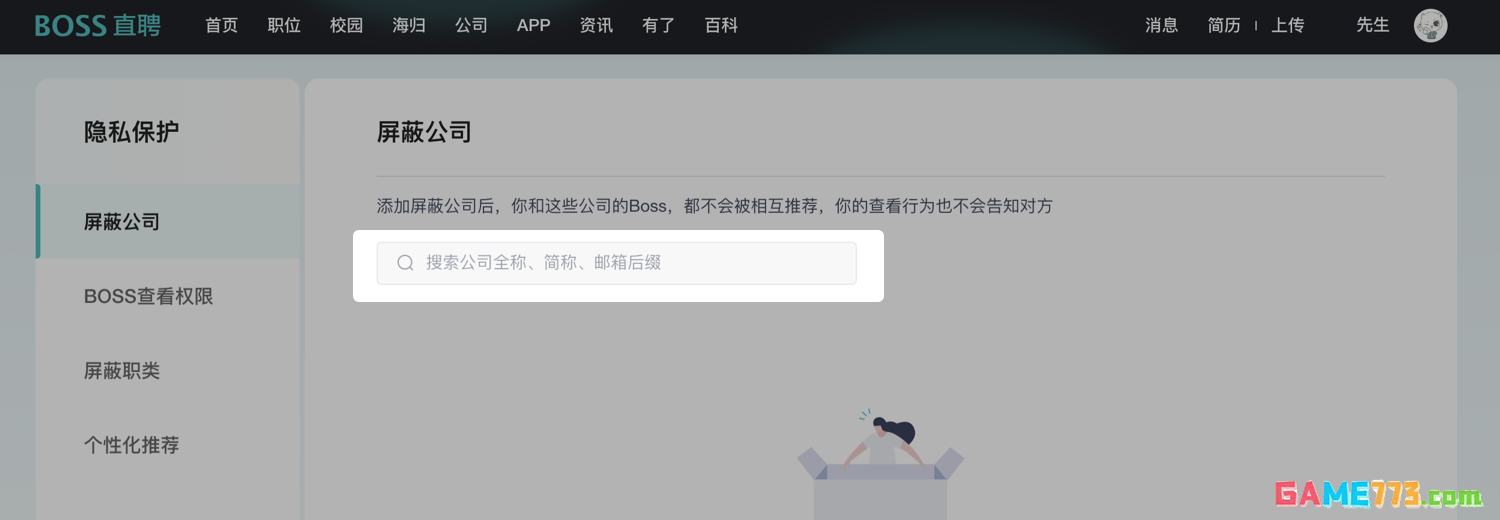Viewport: 1500px width, 520px height.
Task: Open 消息 messages link
Action: pos(1161,26)
